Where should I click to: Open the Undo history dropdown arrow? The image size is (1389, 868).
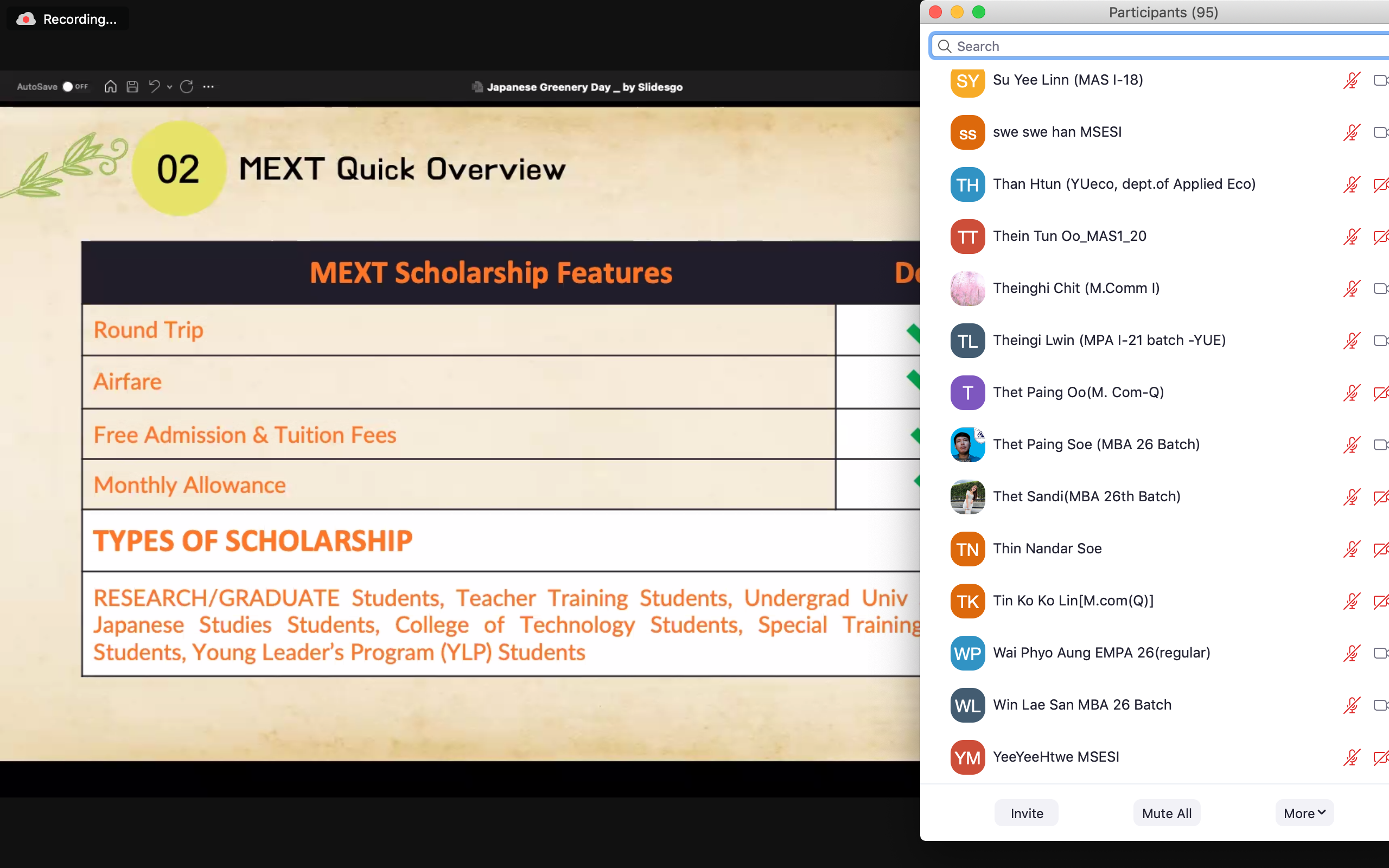(169, 87)
